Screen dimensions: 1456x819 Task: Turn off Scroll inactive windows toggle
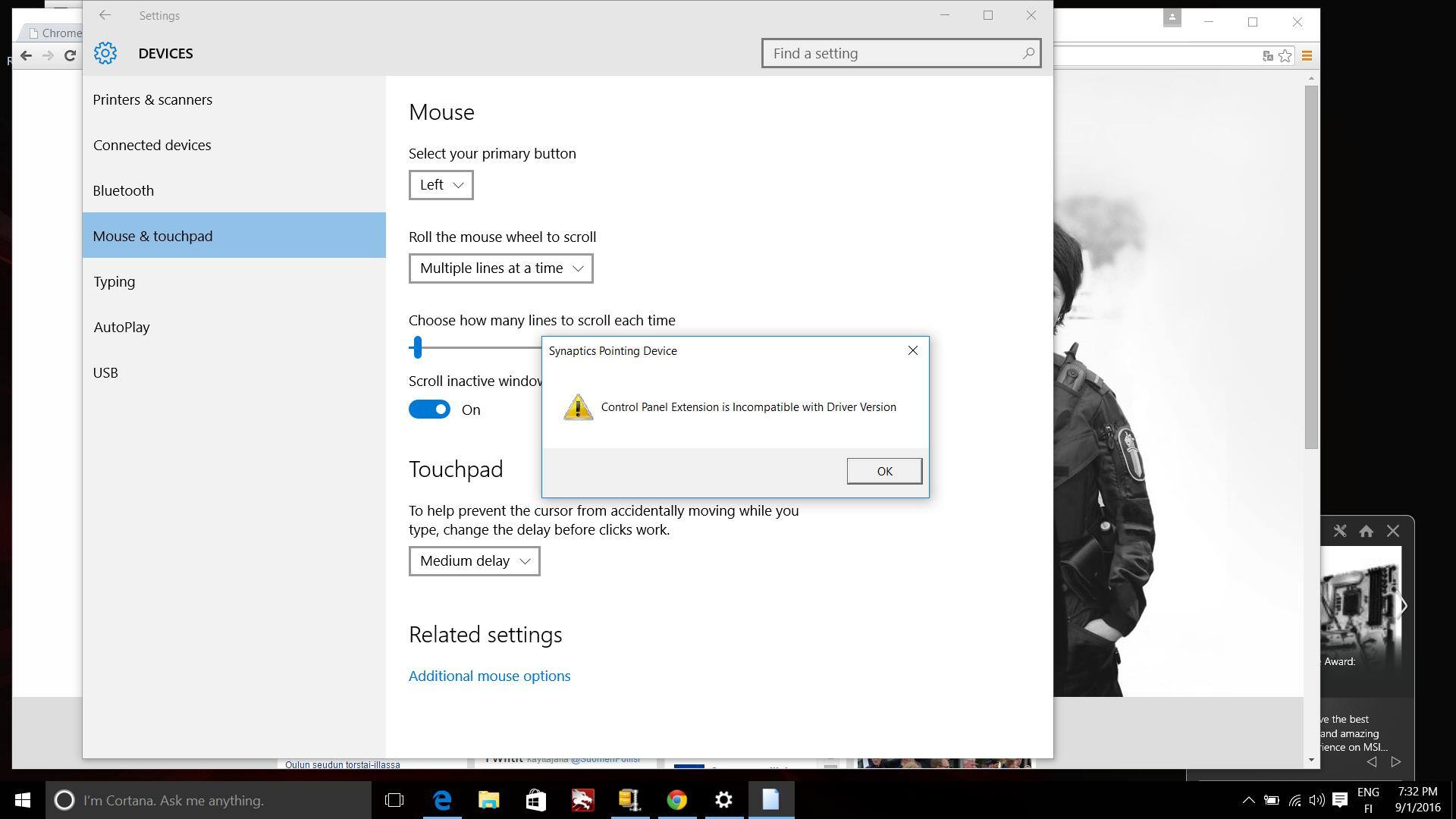click(429, 409)
